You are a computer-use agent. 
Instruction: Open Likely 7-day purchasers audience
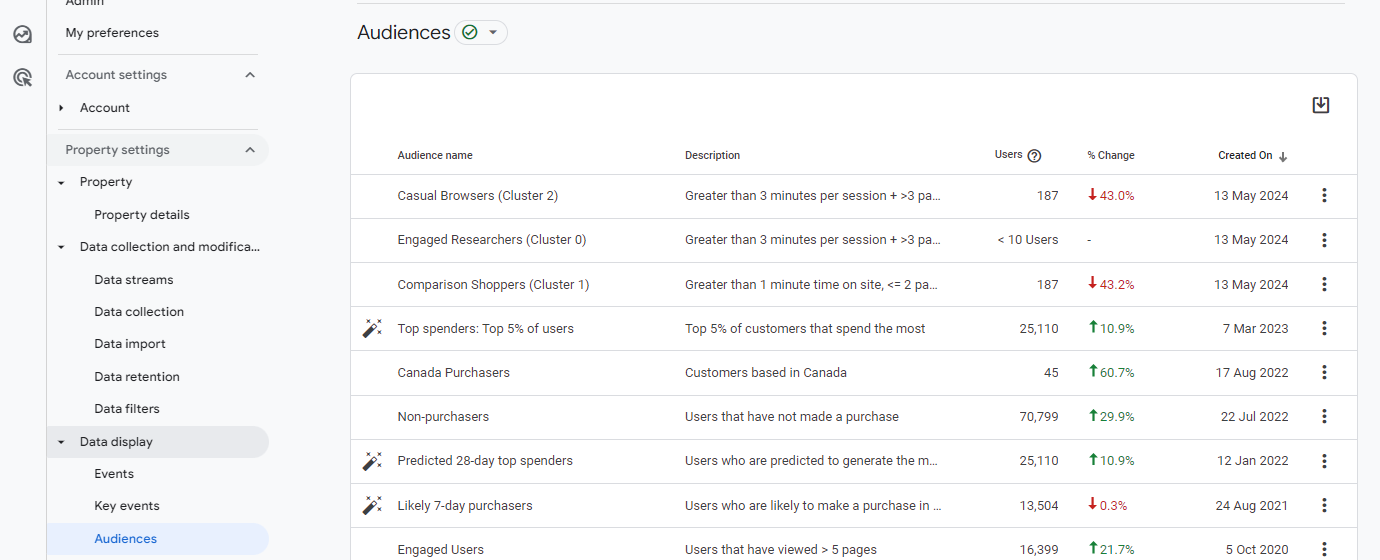coord(465,506)
